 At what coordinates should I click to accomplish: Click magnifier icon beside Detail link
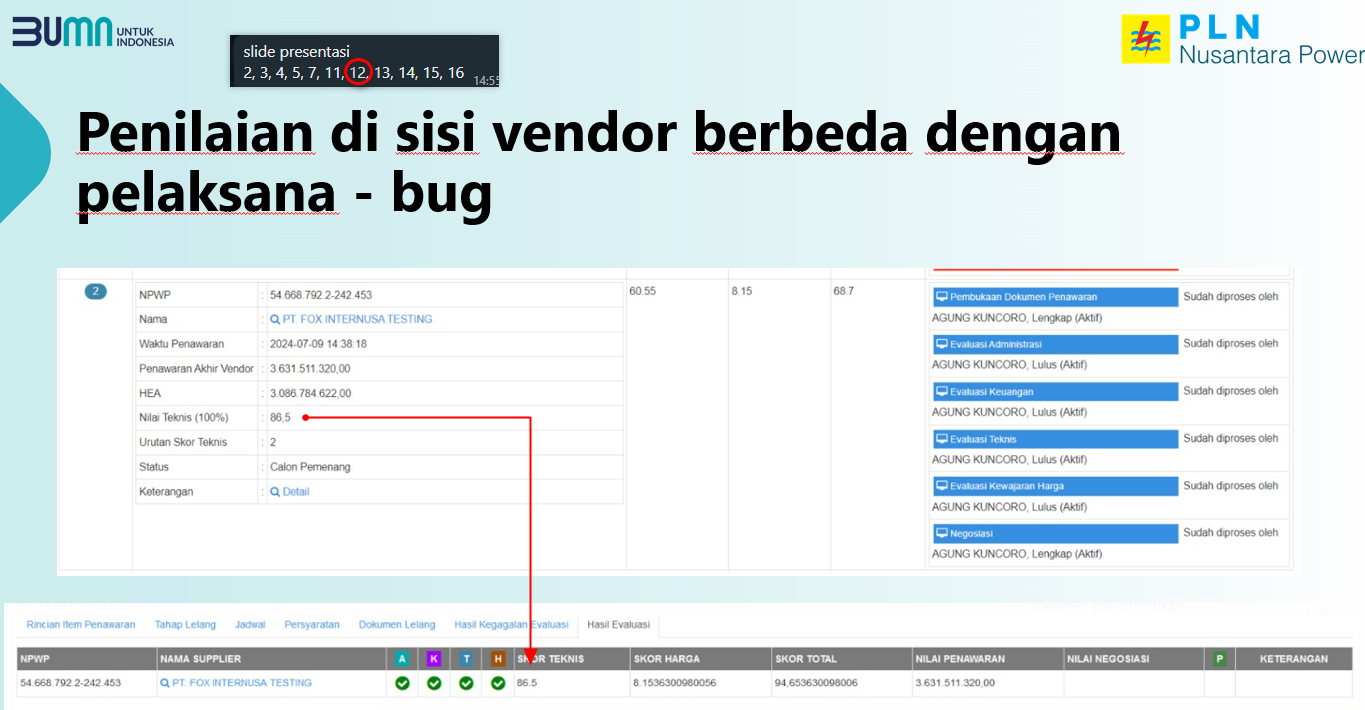pyautogui.click(x=275, y=492)
